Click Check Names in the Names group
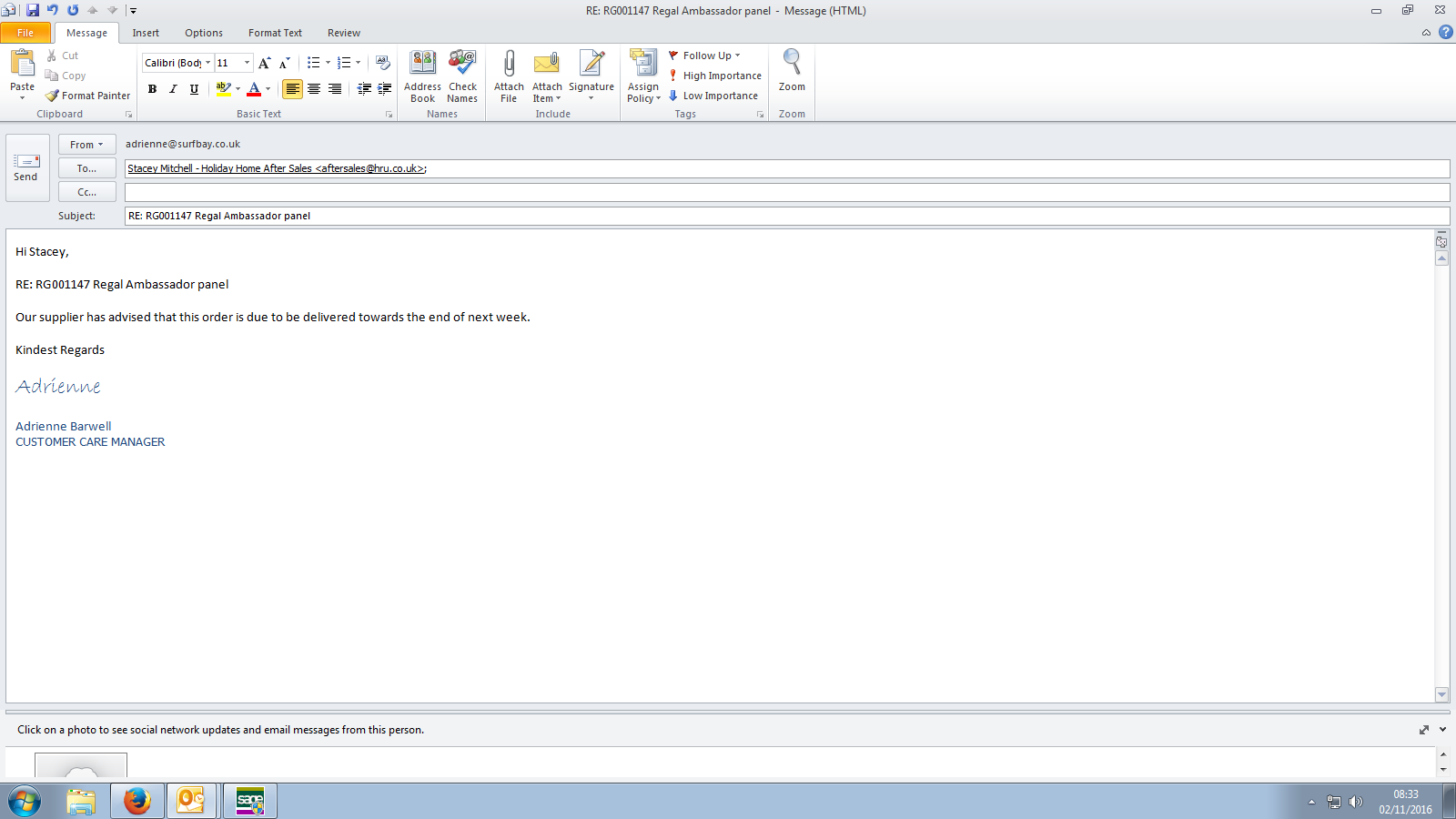 click(462, 76)
